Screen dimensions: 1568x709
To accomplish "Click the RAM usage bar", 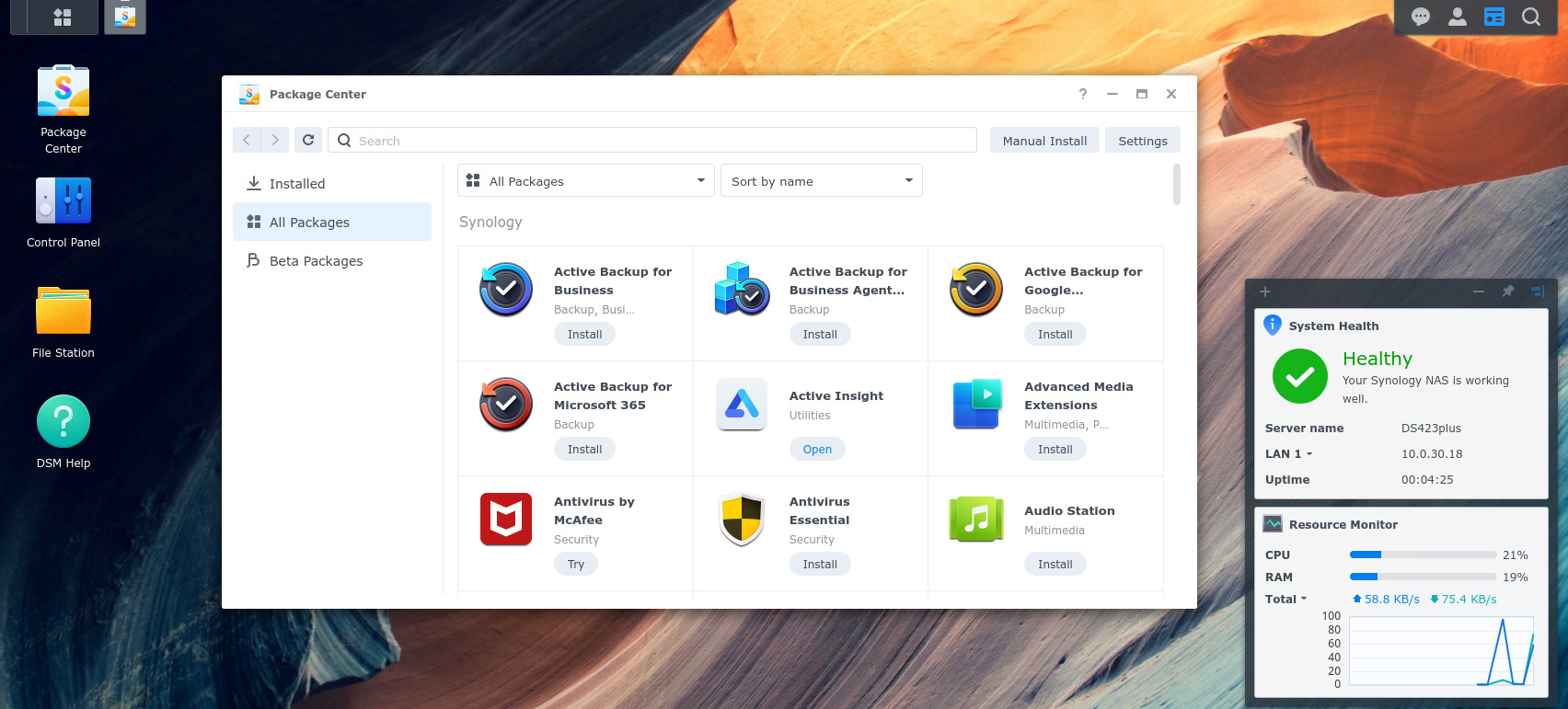I will [1423, 577].
